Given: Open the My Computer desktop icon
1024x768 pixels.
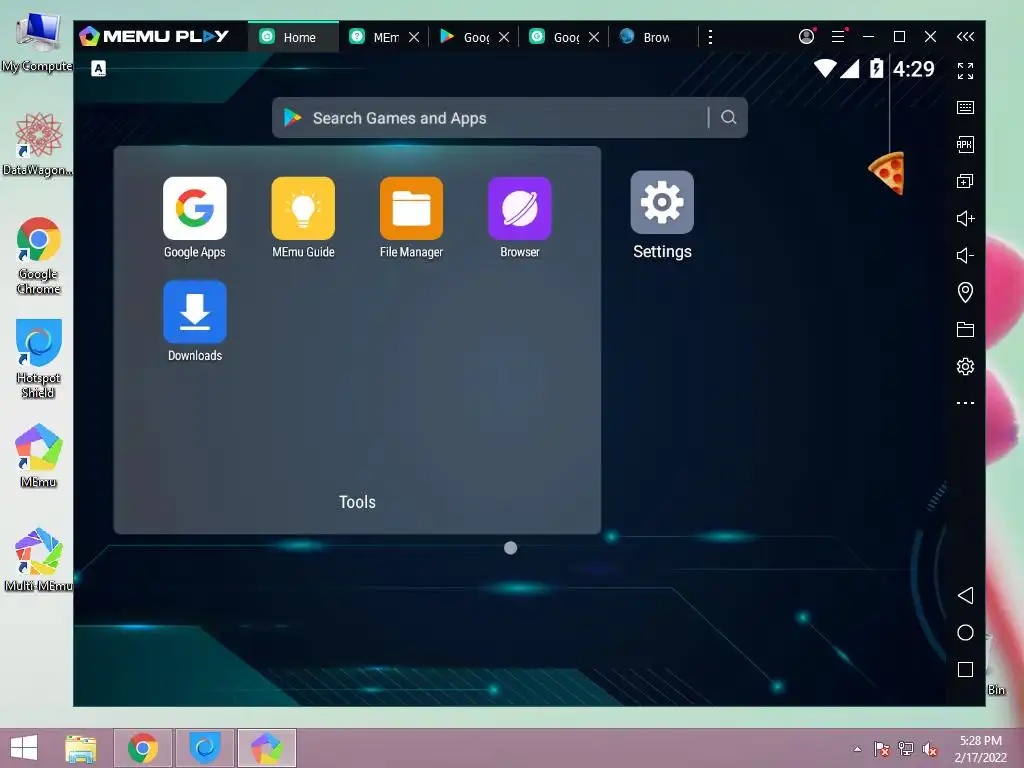Looking at the screenshot, I should click(39, 42).
